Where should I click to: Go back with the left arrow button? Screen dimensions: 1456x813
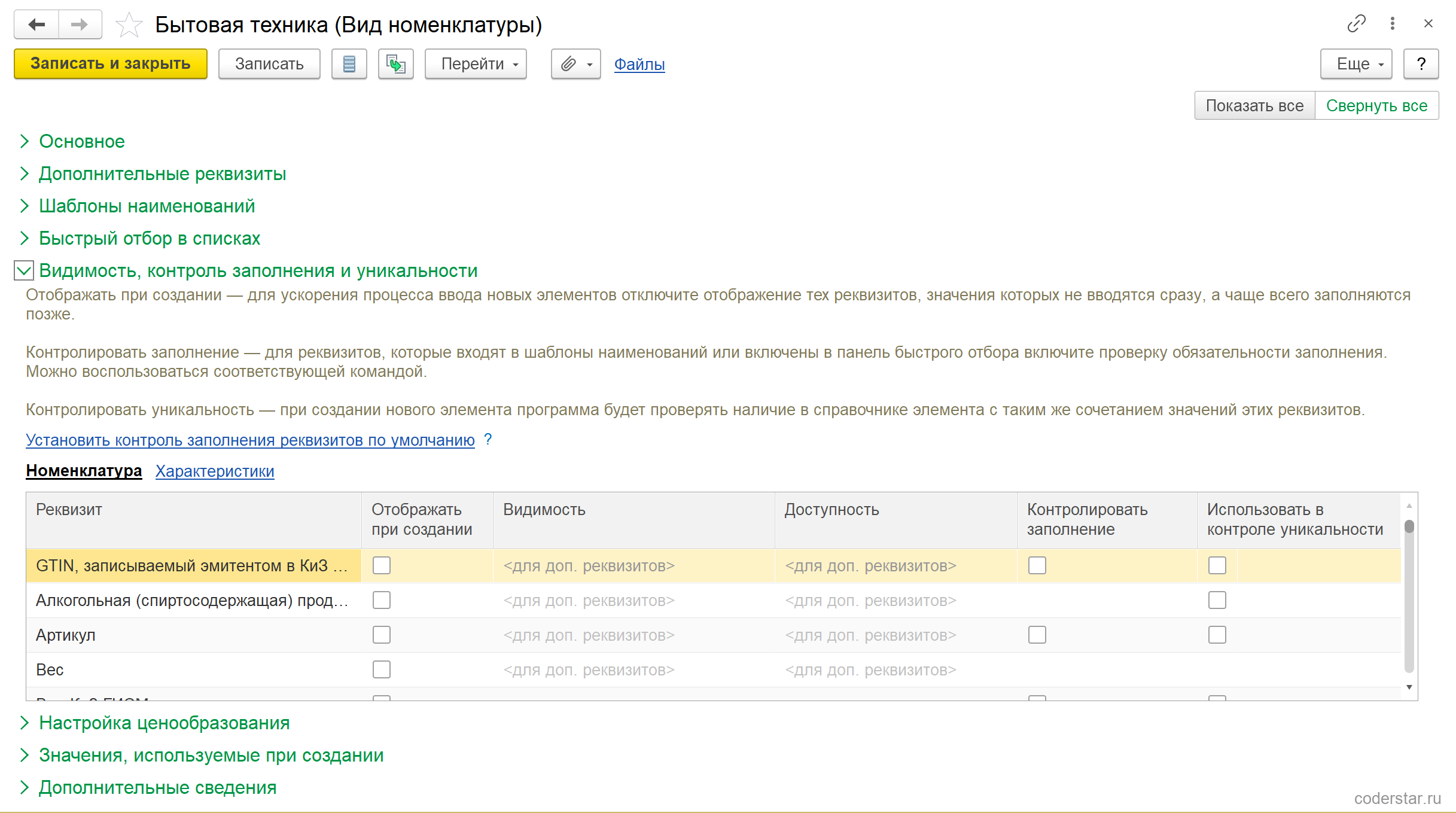click(x=36, y=25)
